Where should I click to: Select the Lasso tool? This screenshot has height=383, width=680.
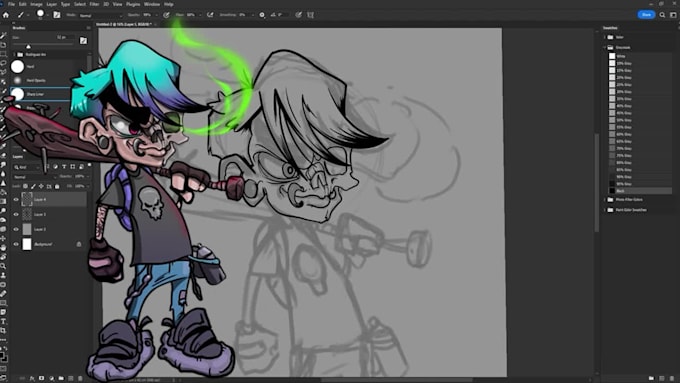coord(3,63)
